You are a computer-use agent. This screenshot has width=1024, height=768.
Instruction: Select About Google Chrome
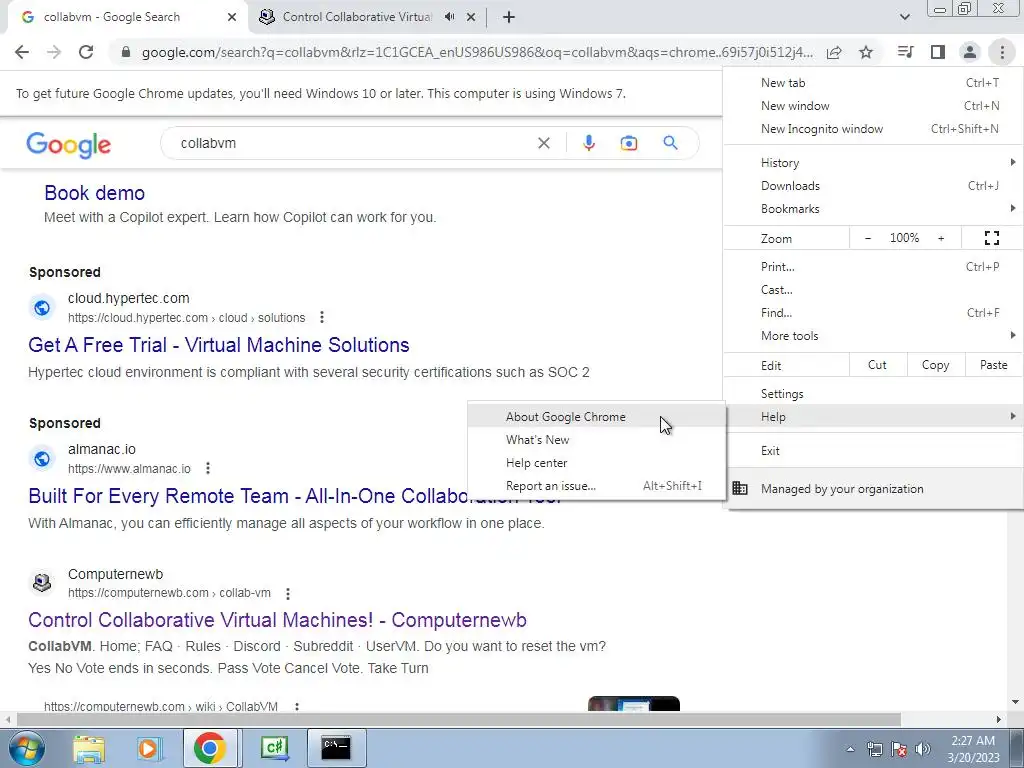point(597,417)
